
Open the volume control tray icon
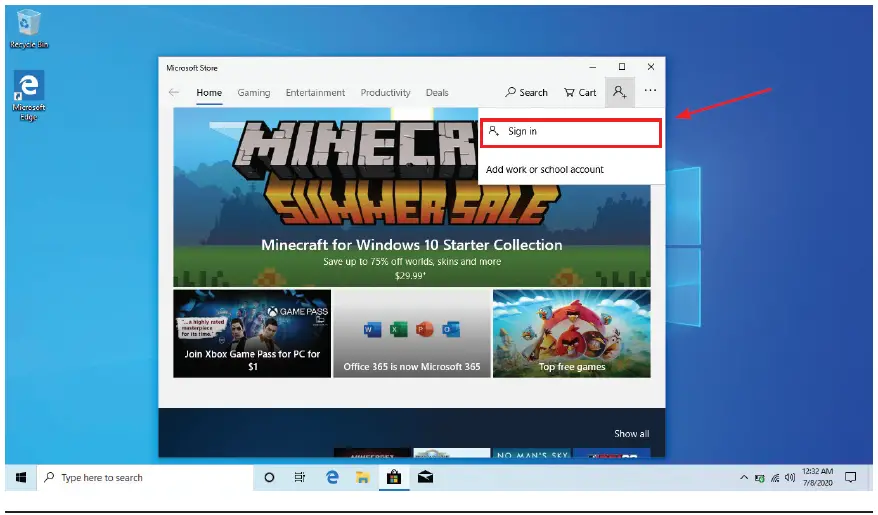coord(790,477)
